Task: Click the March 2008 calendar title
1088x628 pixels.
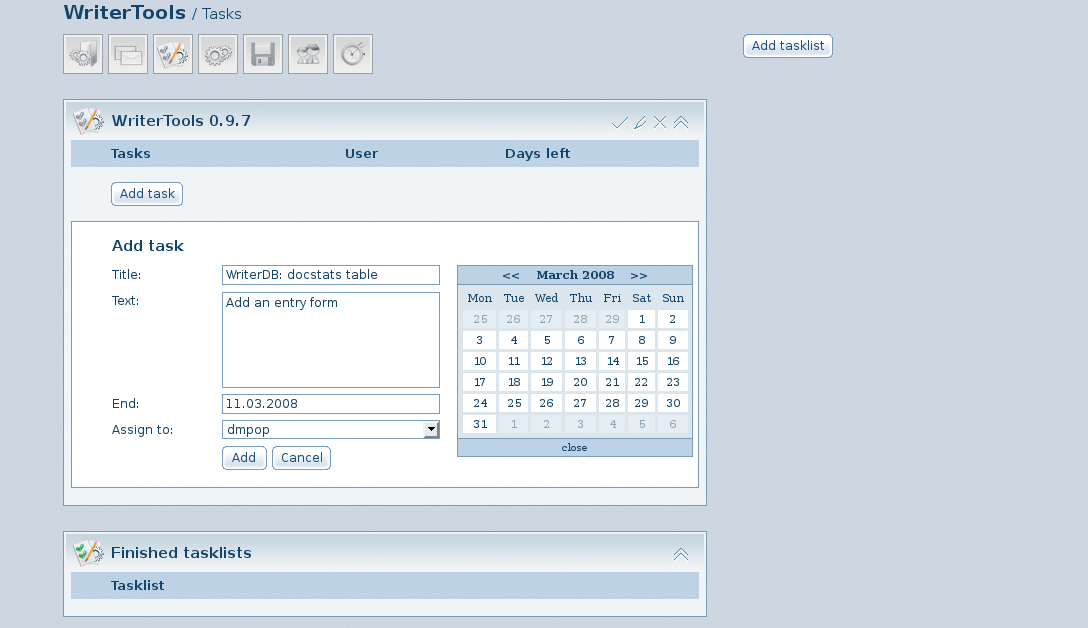Action: click(575, 275)
